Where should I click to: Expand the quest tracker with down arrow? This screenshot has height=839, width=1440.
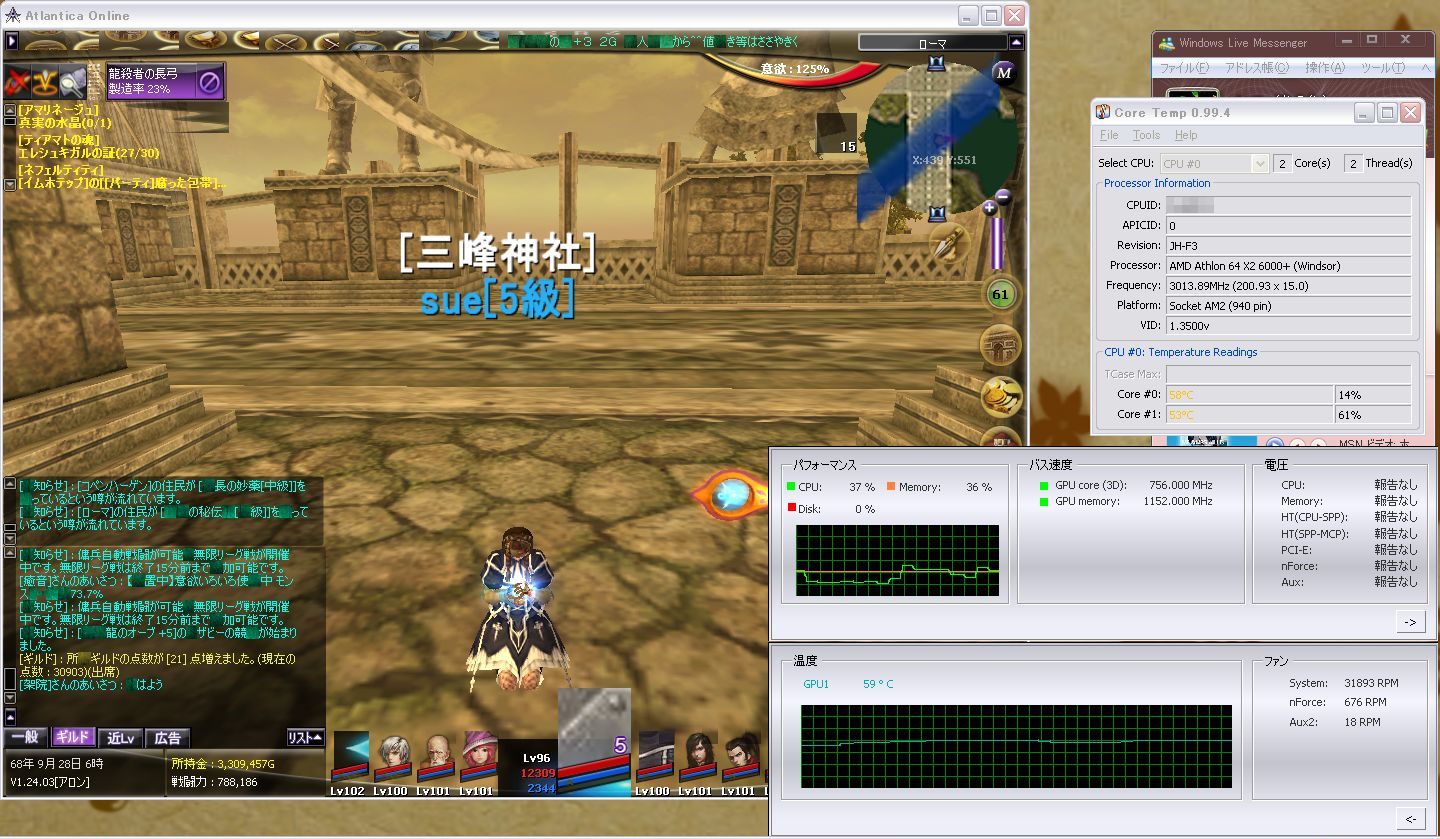click(x=9, y=184)
